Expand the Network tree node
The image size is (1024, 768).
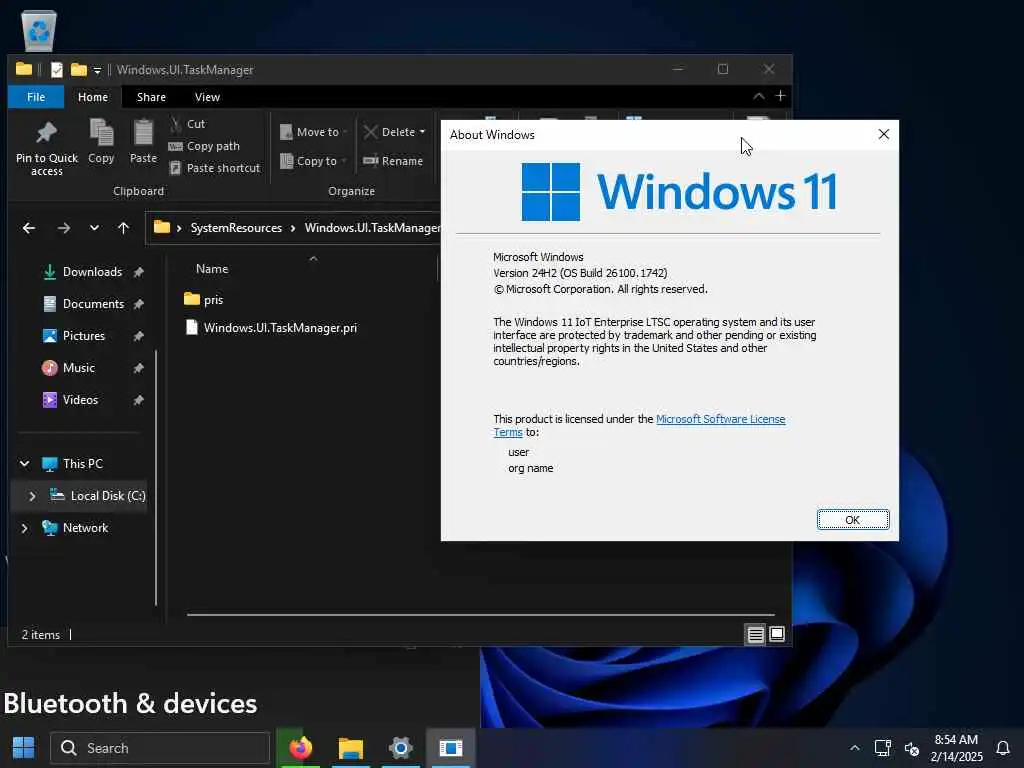click(x=25, y=528)
